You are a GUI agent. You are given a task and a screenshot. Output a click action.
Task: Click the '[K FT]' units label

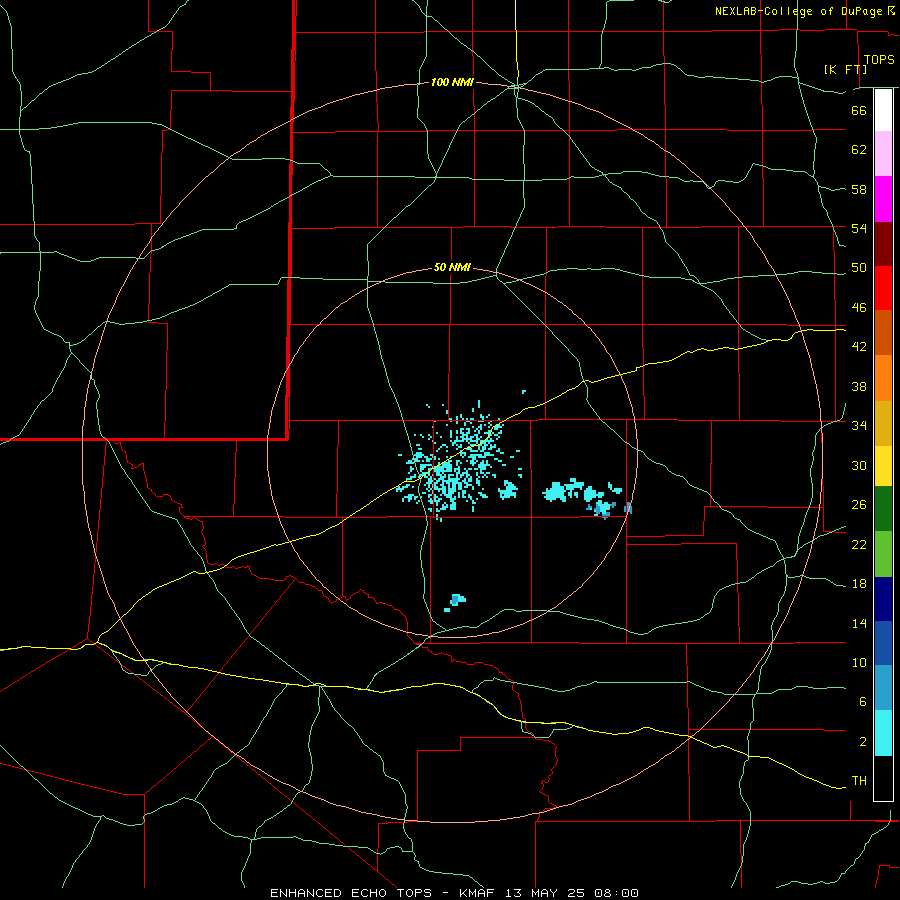[x=846, y=69]
